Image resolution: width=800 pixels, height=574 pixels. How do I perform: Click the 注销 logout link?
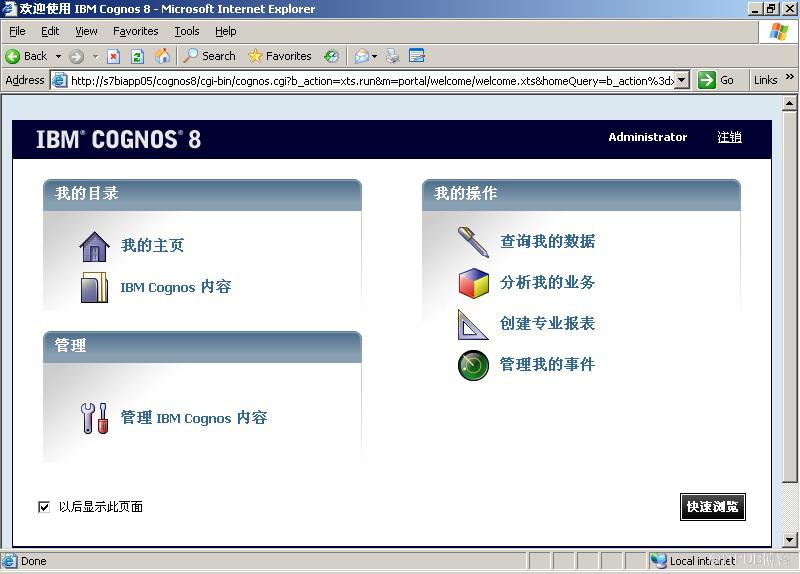pyautogui.click(x=730, y=137)
